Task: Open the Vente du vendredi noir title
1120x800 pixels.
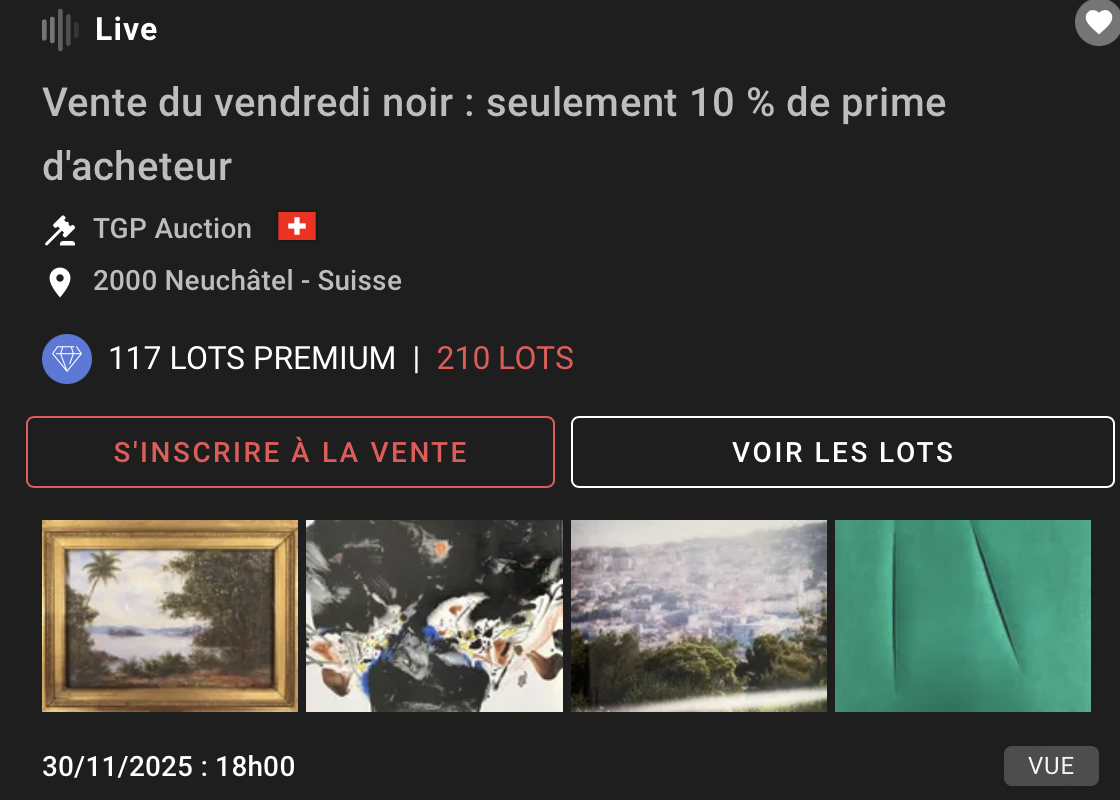Action: pyautogui.click(x=494, y=134)
